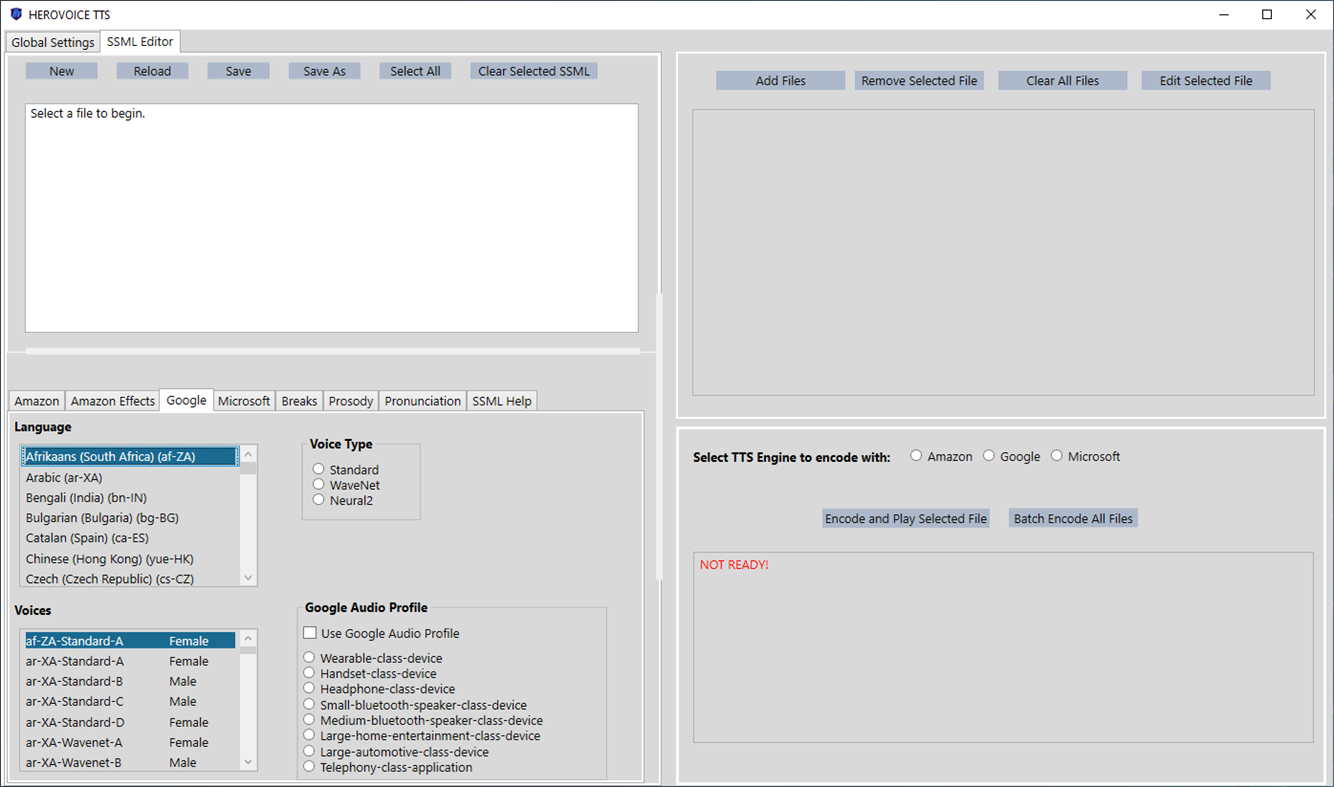Click Encode and Play Selected File
The height and width of the screenshot is (787, 1334).
click(x=905, y=518)
